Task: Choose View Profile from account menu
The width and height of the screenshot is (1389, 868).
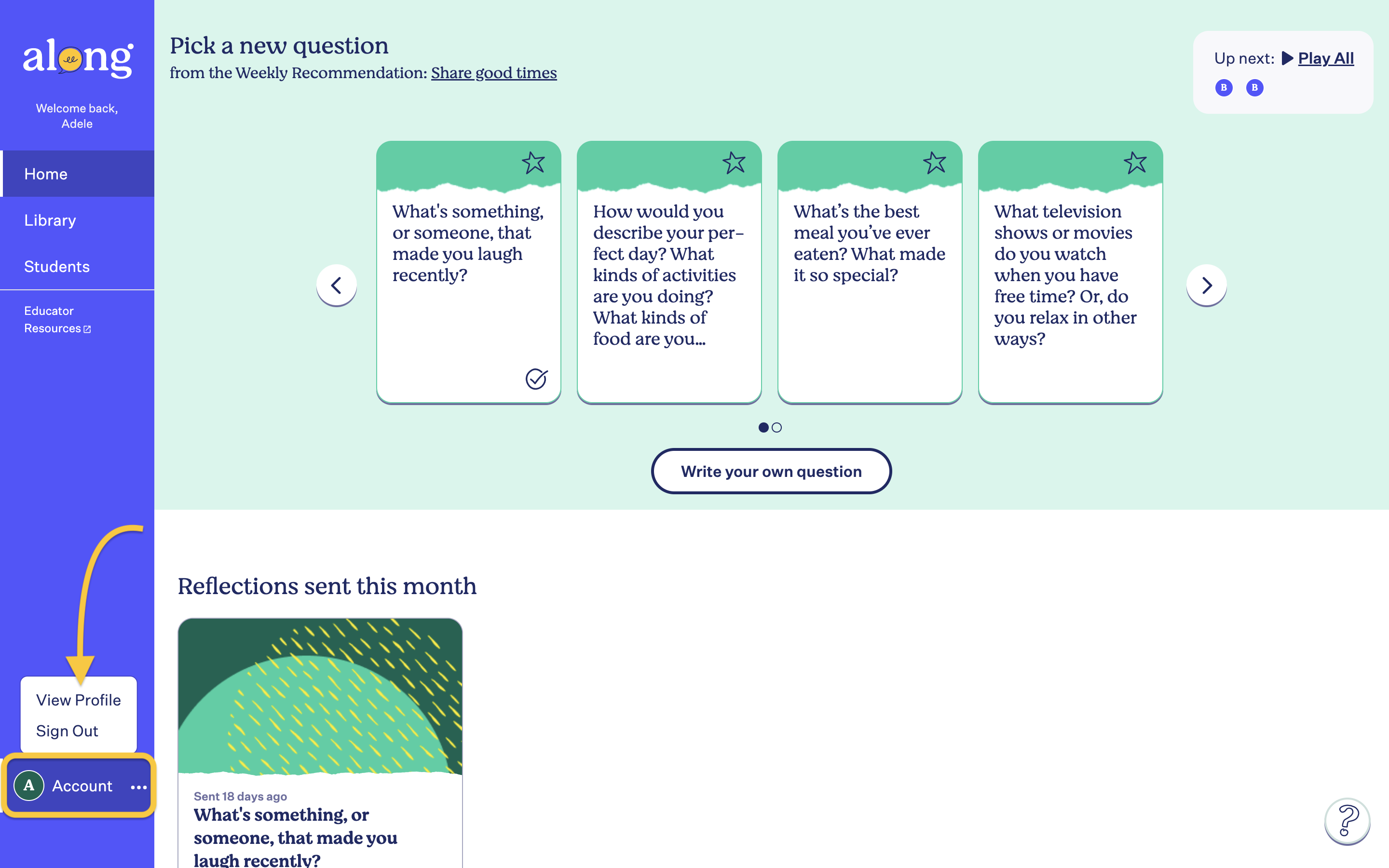Action: [79, 700]
